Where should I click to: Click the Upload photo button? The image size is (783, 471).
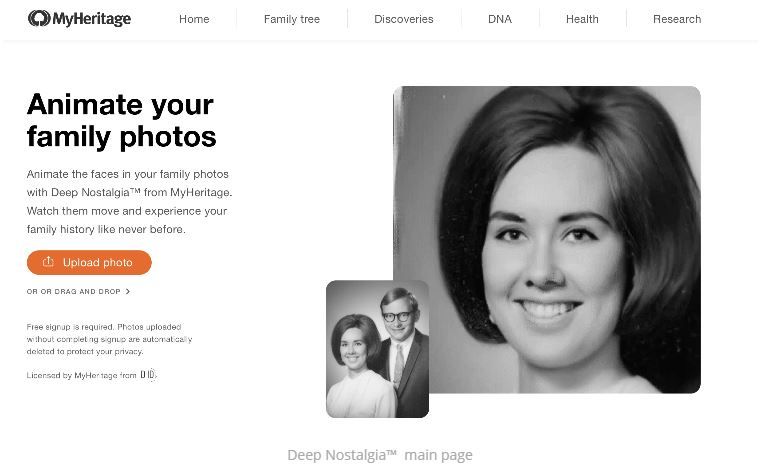pos(89,262)
